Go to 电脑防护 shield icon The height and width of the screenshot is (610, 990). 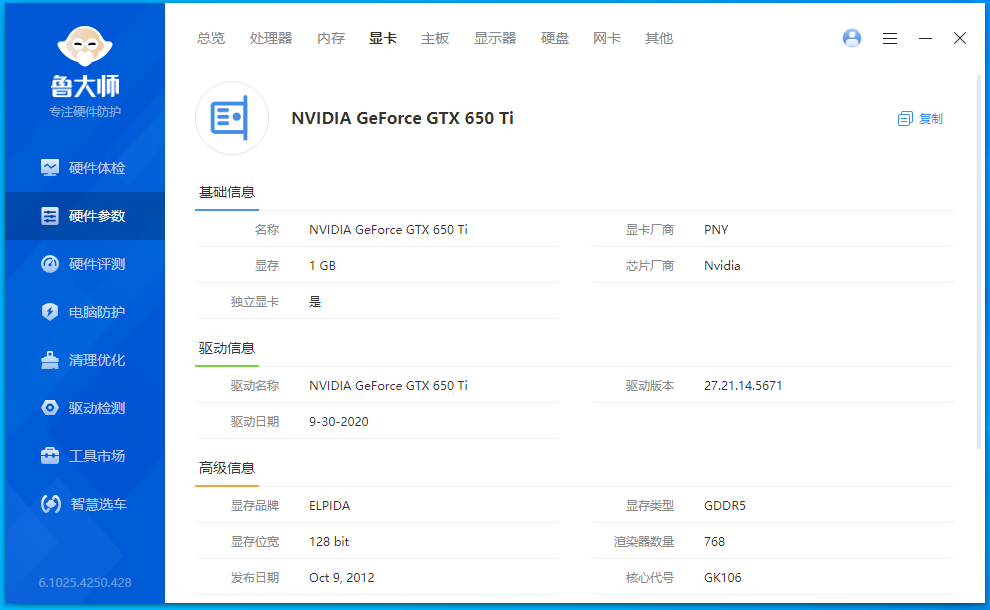[x=50, y=312]
